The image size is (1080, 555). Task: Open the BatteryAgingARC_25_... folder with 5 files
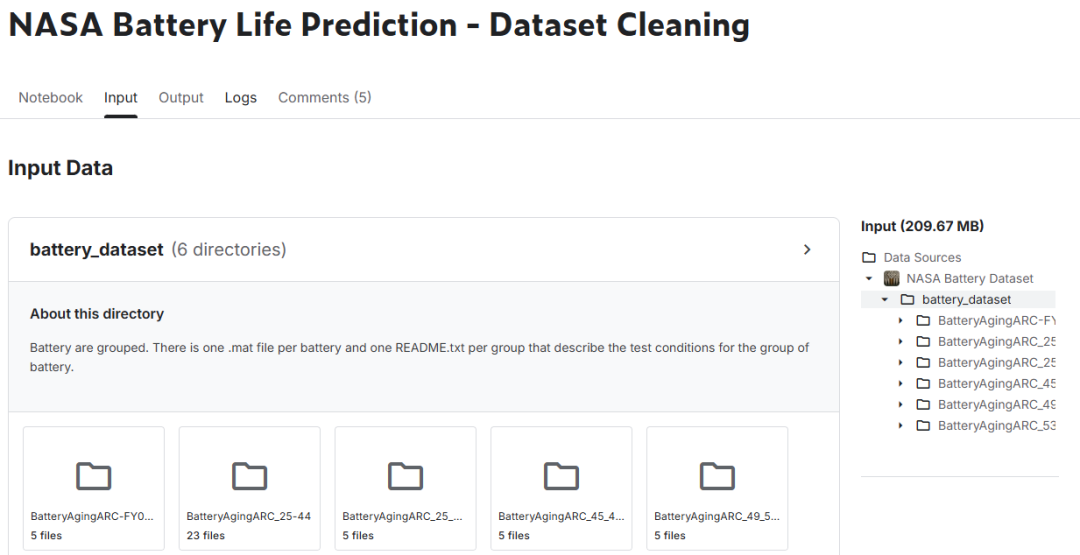click(405, 488)
